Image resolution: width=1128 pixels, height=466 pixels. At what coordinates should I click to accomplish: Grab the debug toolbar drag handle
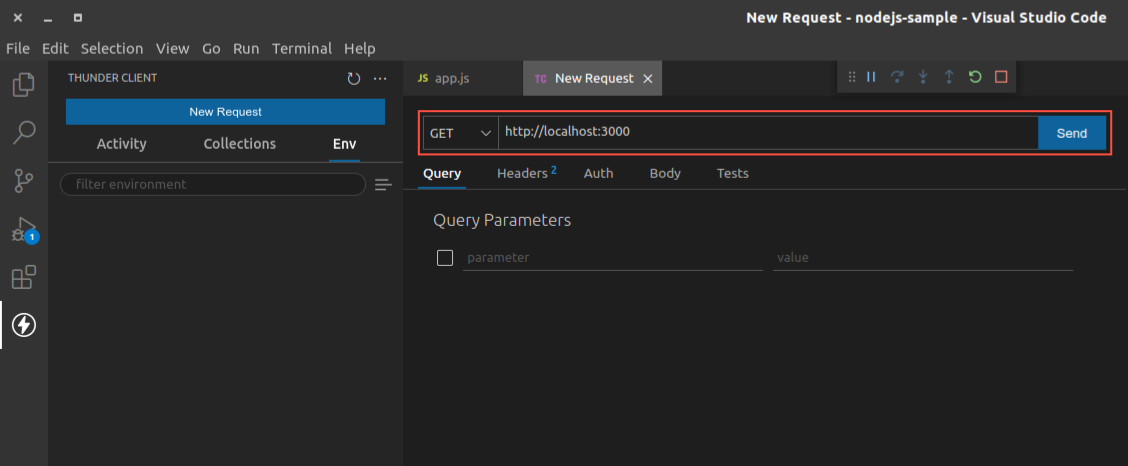(852, 77)
